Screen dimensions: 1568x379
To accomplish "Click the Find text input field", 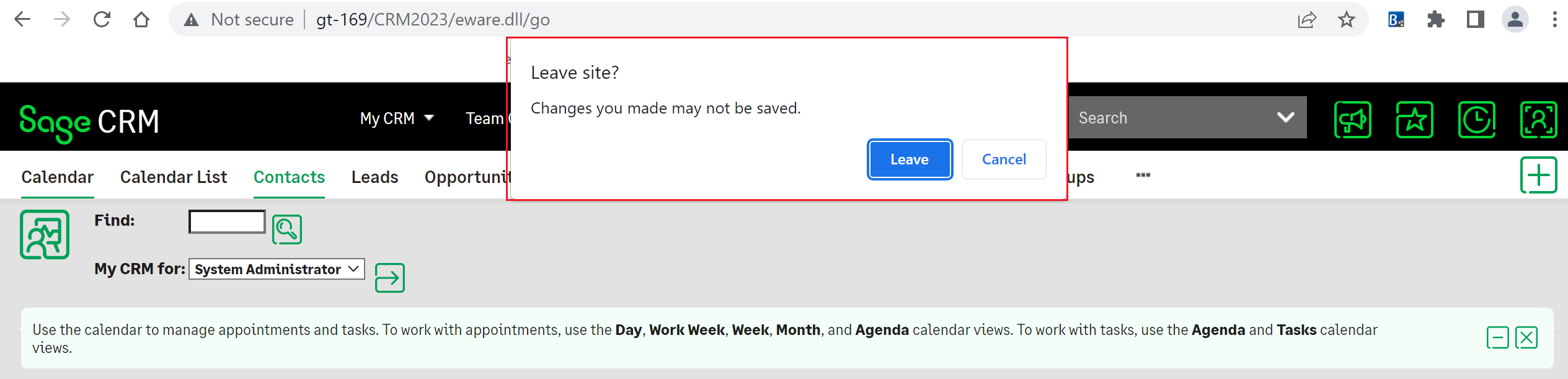I will (227, 221).
